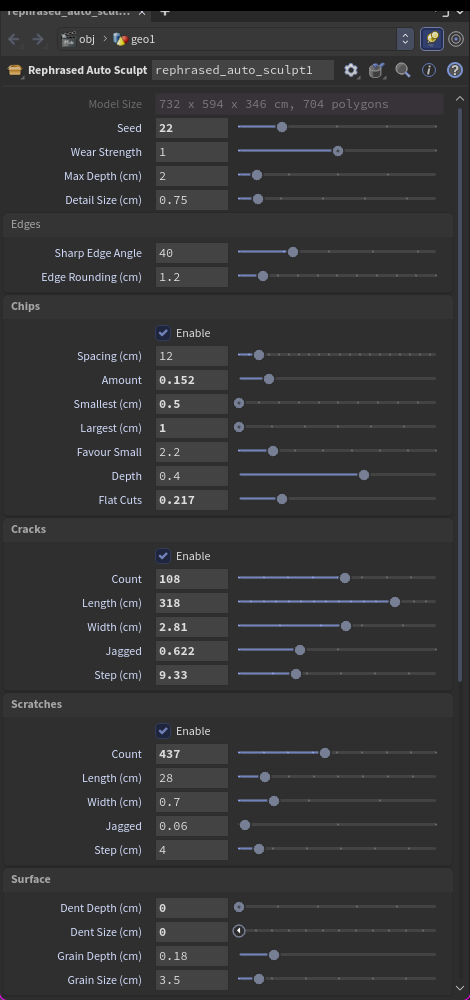The width and height of the screenshot is (470, 1000).
Task: Collapse the Surface section header
Action: (228, 879)
